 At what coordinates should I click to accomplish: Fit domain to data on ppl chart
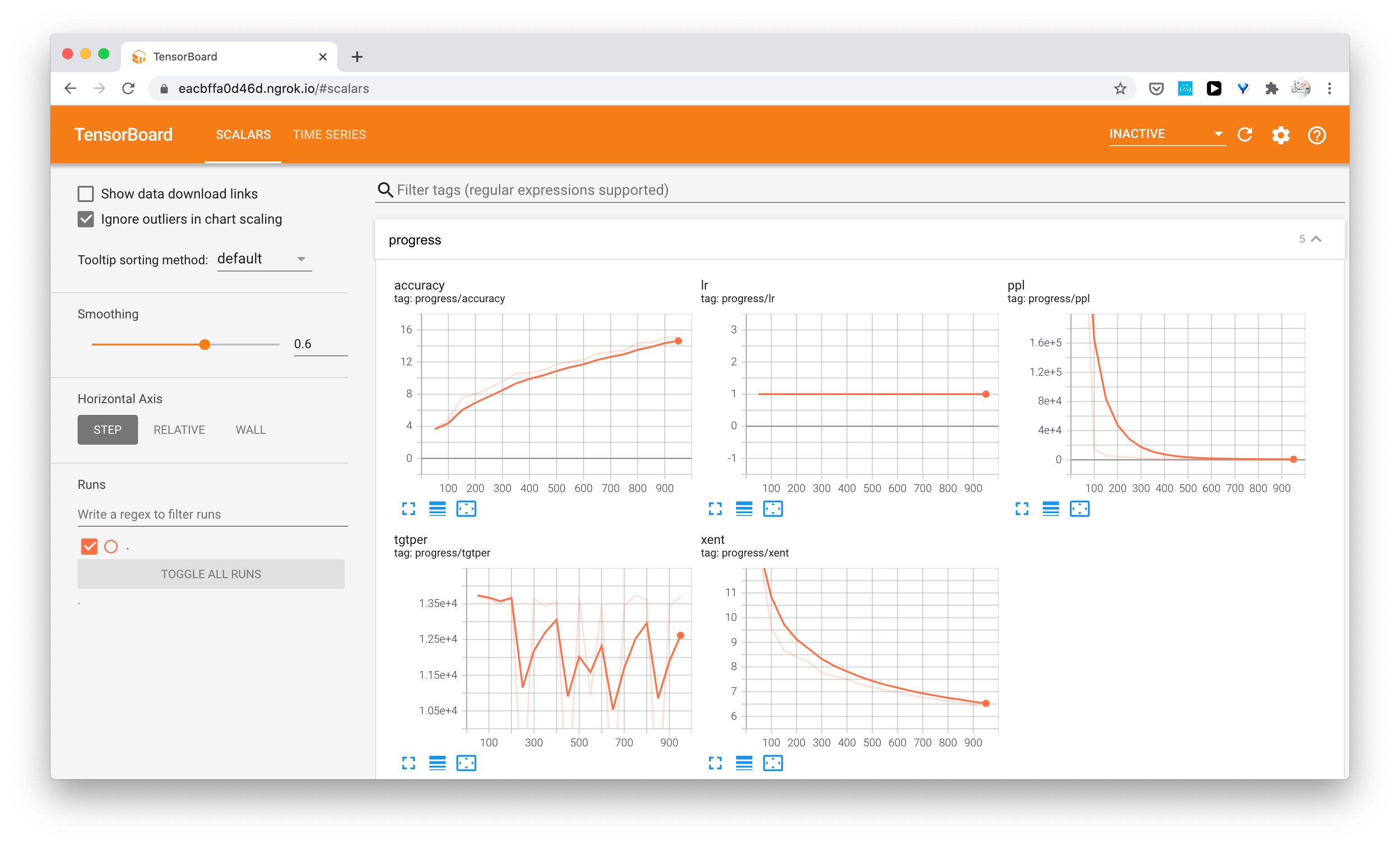click(x=1080, y=509)
